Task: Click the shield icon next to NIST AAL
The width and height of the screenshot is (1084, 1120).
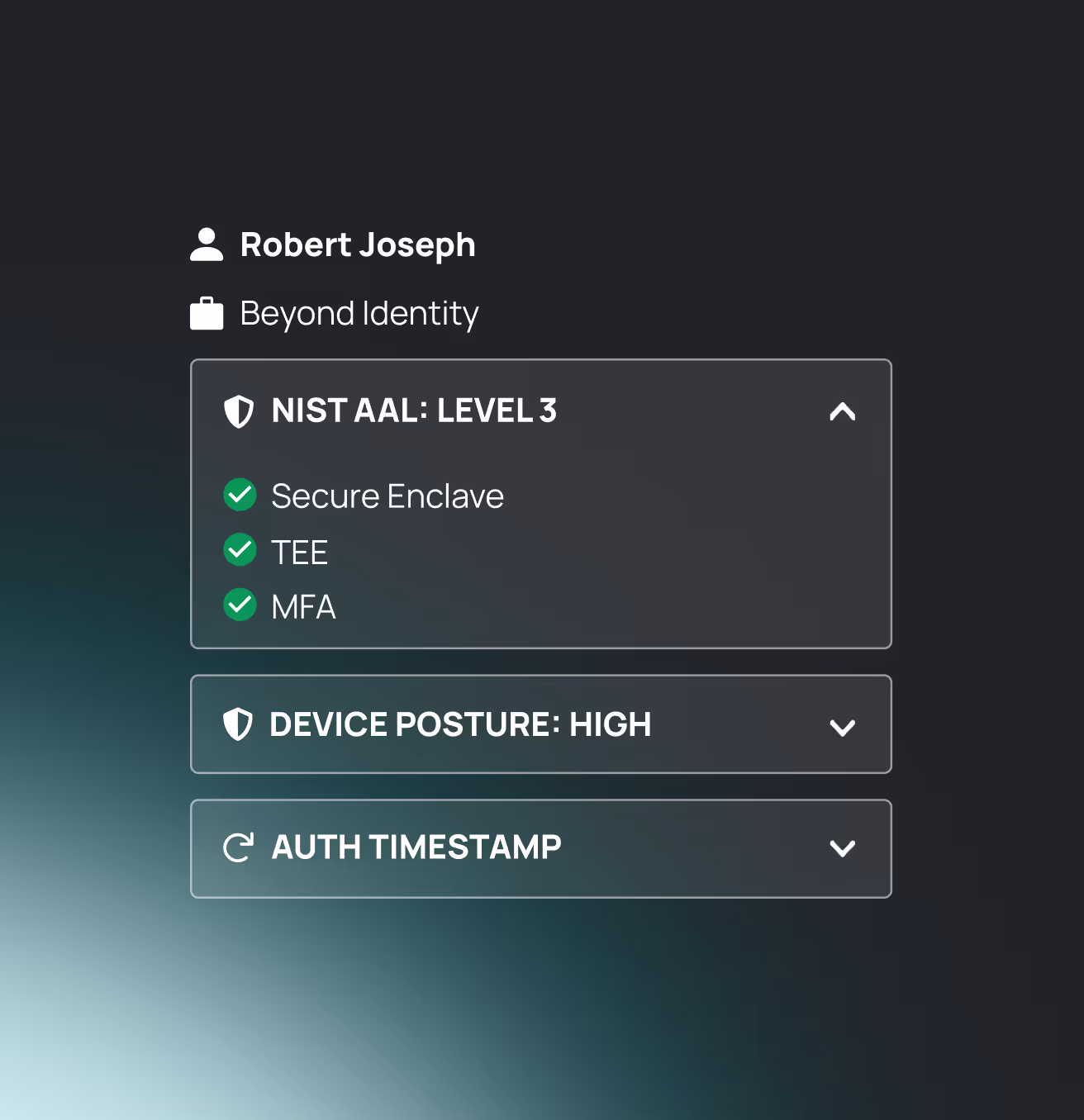Action: (239, 411)
